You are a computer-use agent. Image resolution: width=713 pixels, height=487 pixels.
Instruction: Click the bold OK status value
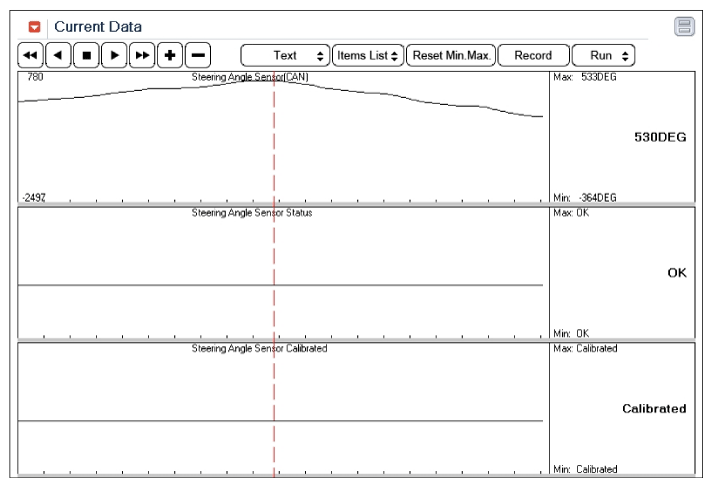(677, 273)
